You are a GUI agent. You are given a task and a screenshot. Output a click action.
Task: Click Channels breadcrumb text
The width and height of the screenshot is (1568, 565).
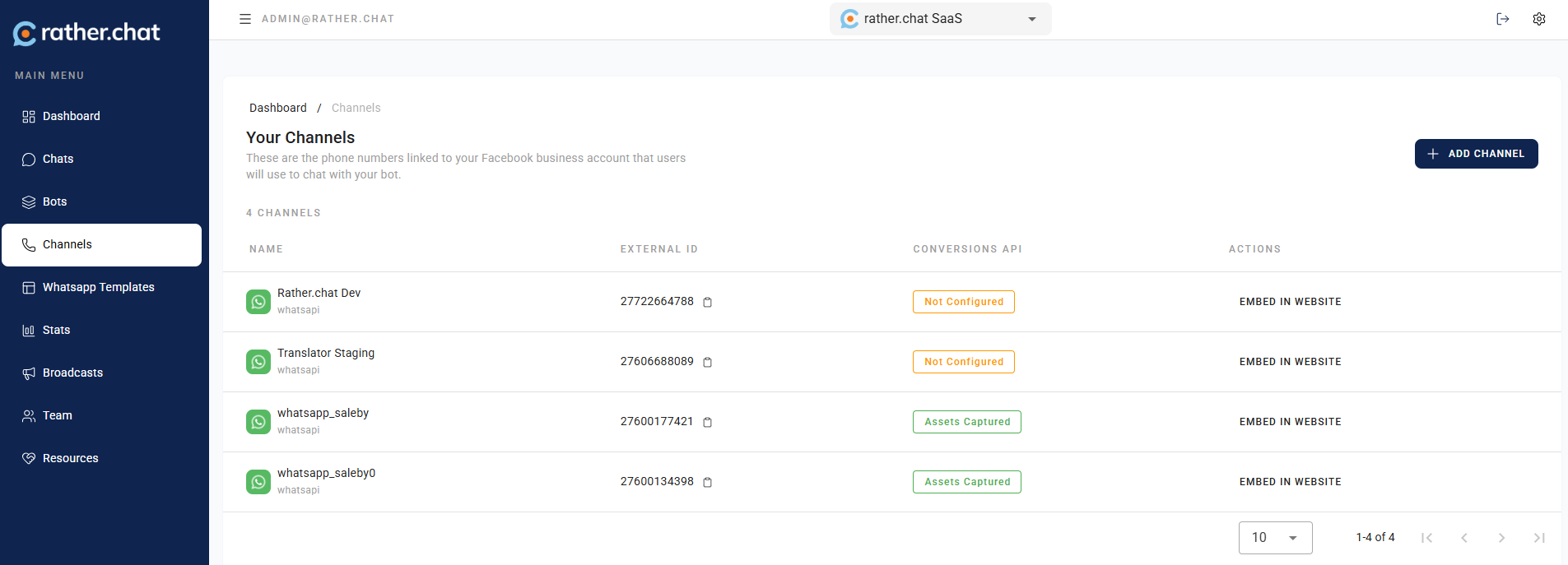[356, 108]
